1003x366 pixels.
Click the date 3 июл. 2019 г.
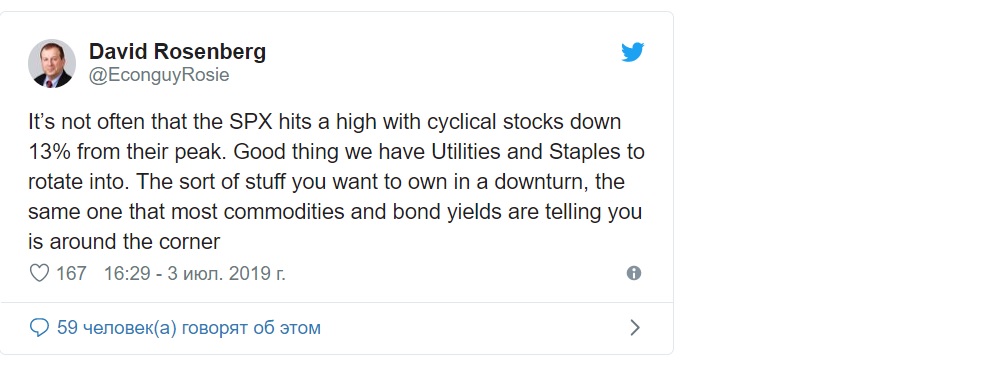[x=226, y=274]
